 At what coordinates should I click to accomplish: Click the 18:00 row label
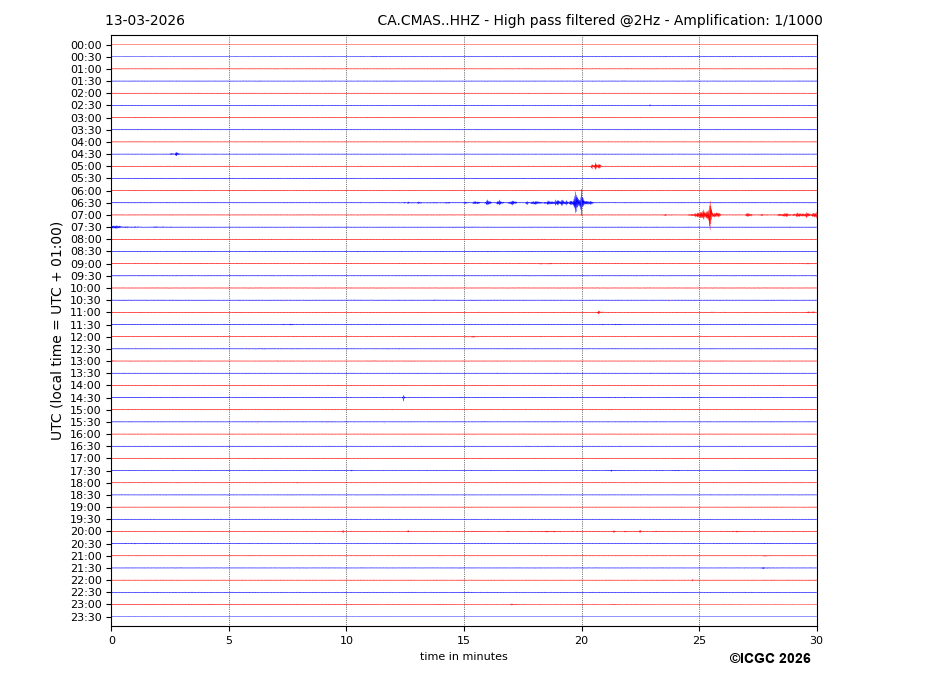(x=86, y=483)
